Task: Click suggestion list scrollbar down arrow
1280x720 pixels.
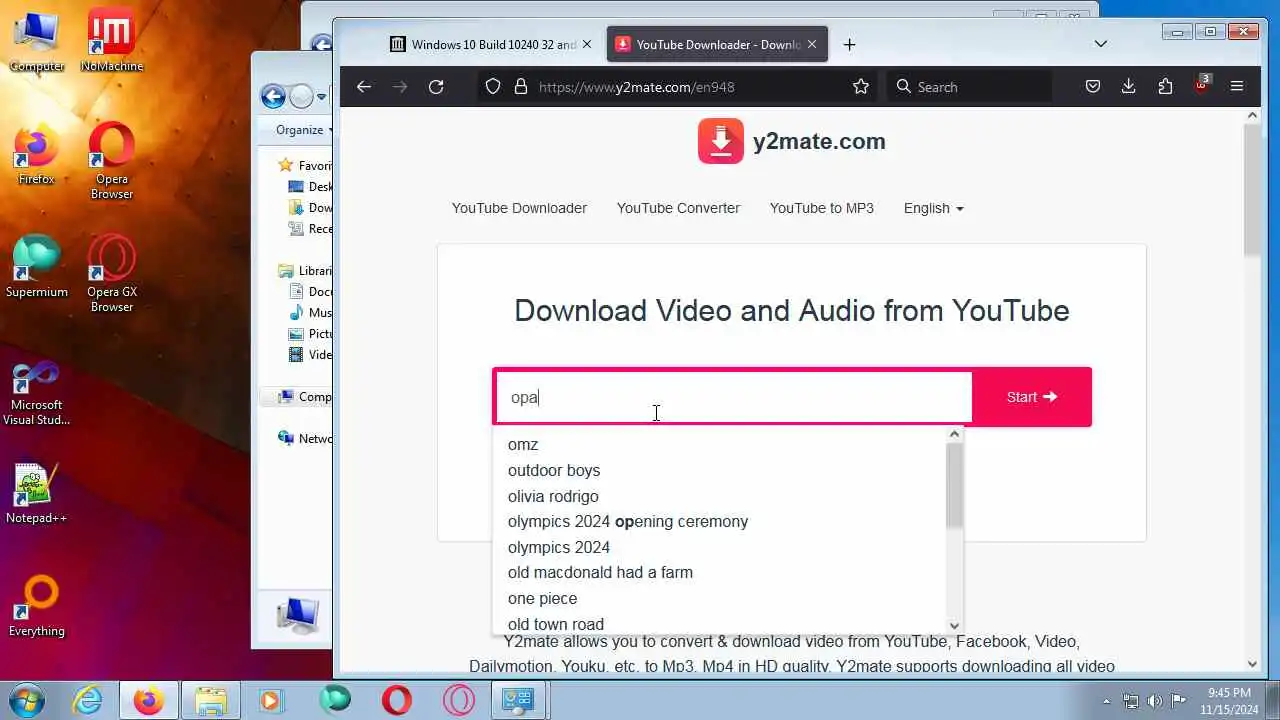Action: (x=954, y=625)
